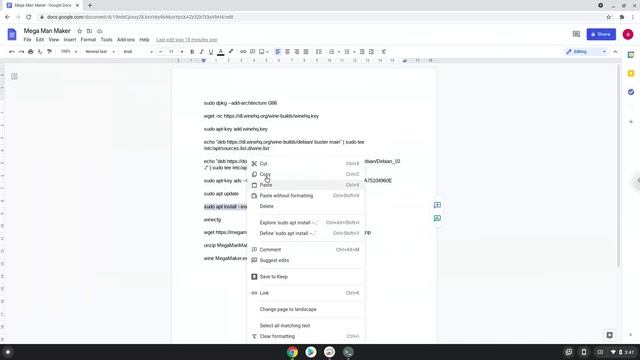Choose Change page to landscape

tap(306, 309)
